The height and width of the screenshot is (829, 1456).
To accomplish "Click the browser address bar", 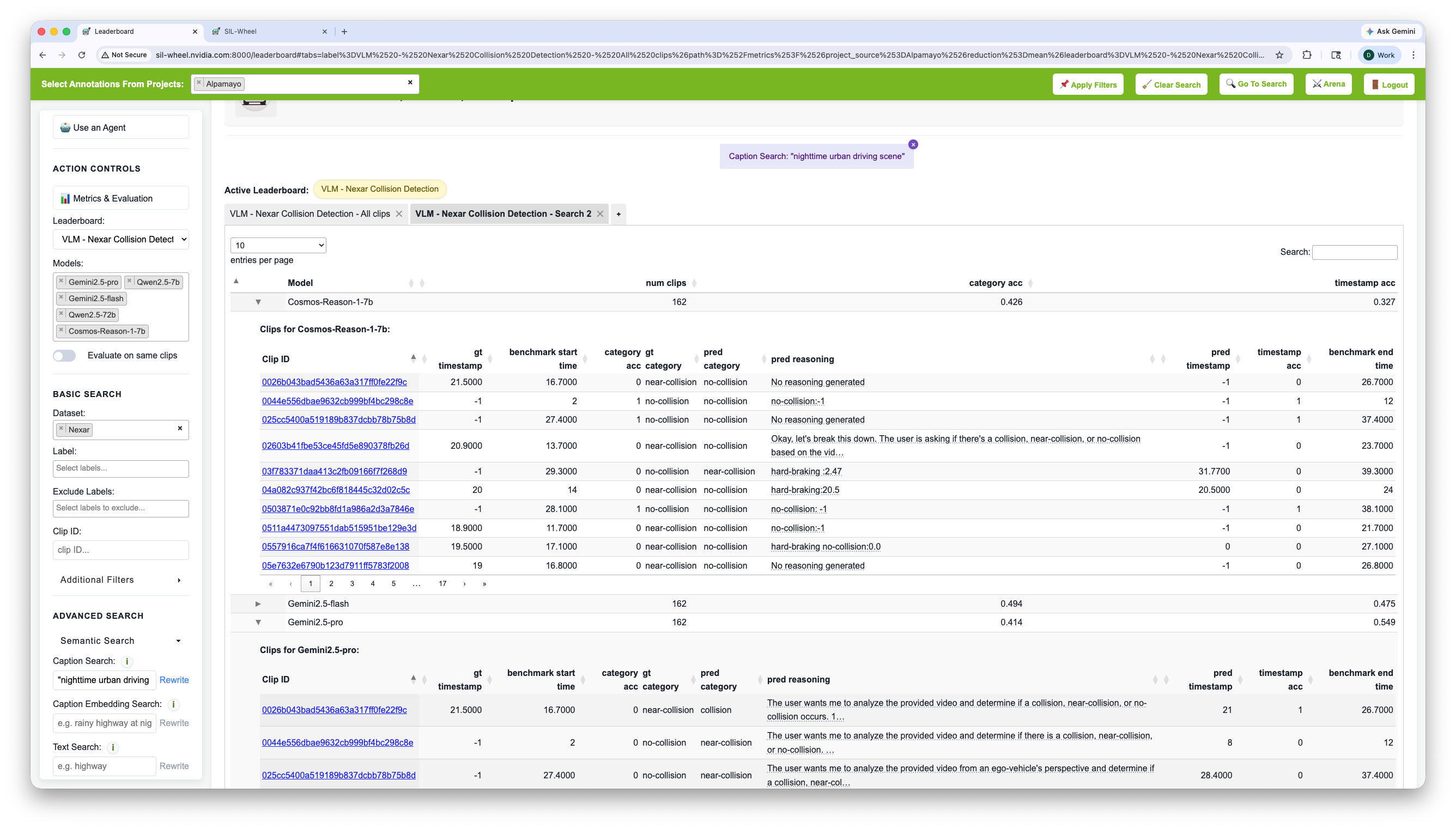I will [x=709, y=55].
